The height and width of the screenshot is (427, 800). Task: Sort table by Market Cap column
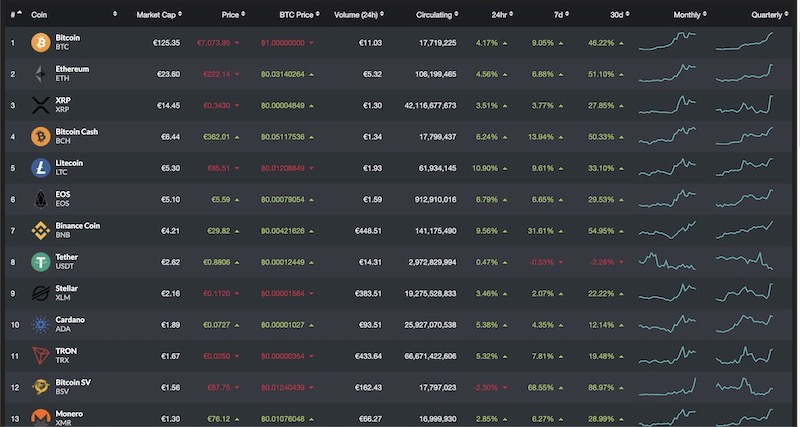155,15
